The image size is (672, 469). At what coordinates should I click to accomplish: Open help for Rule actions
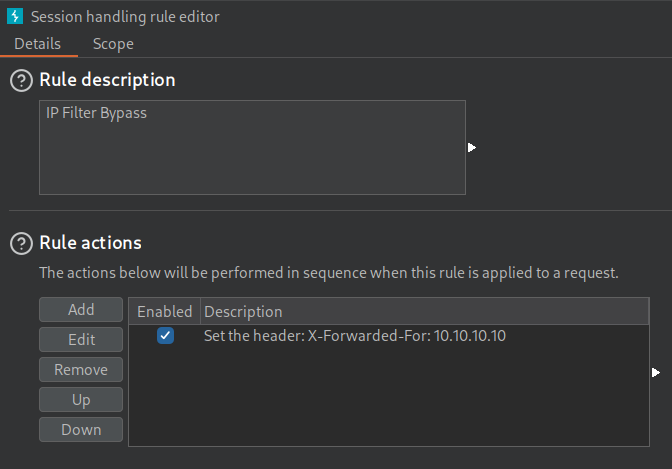tap(21, 244)
